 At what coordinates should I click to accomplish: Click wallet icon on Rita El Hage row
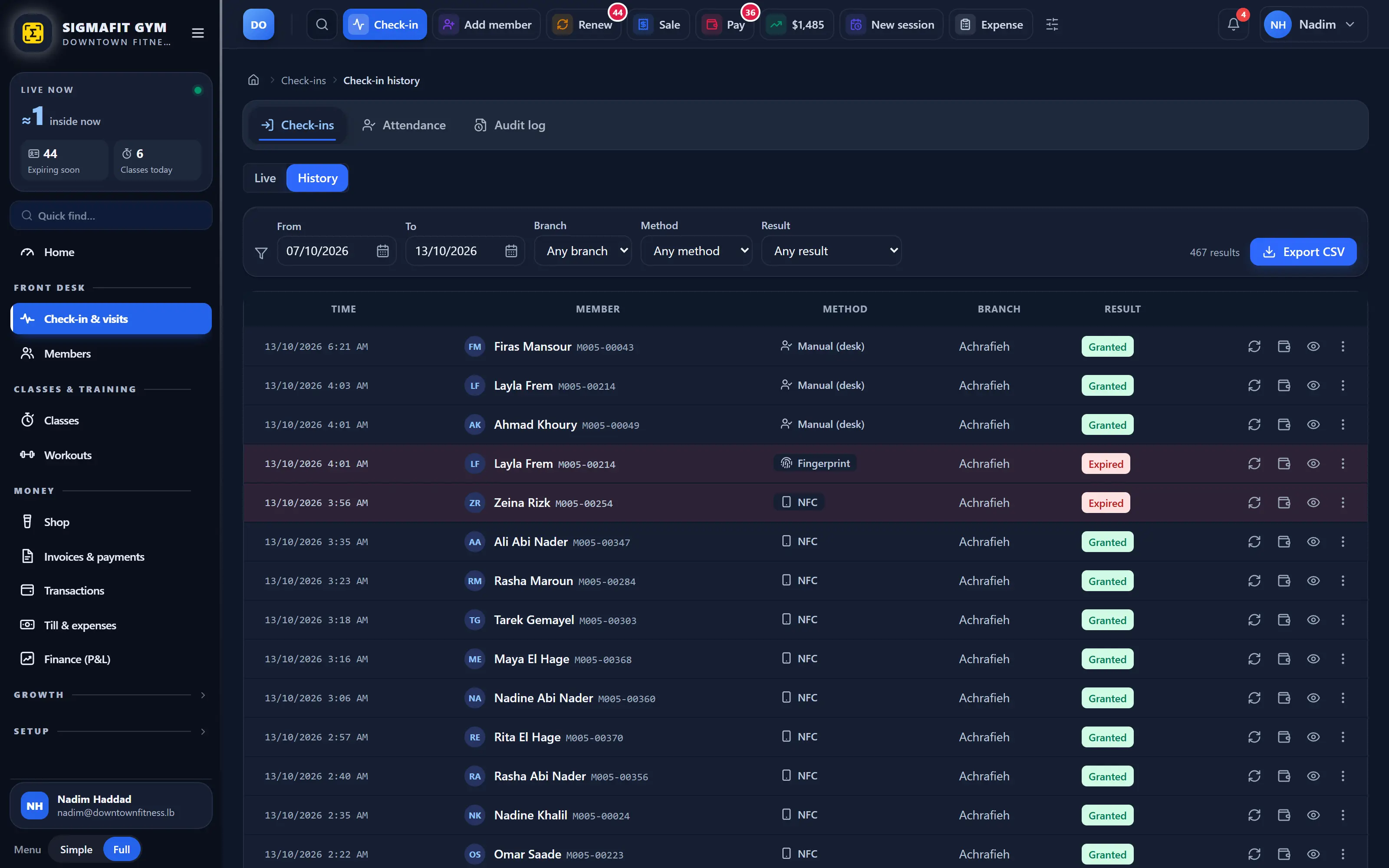tap(1284, 736)
